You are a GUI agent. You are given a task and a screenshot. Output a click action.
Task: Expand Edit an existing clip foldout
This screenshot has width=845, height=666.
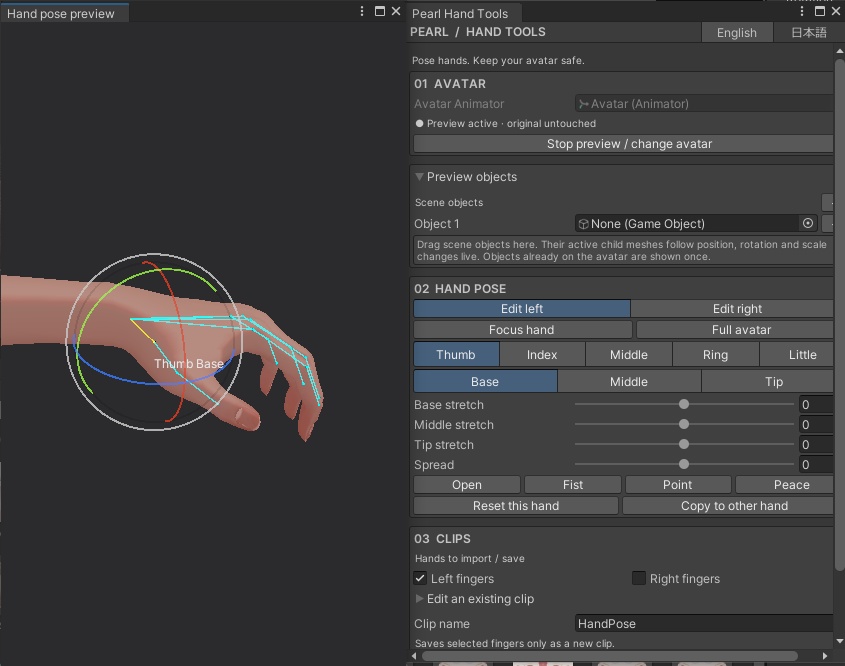419,598
